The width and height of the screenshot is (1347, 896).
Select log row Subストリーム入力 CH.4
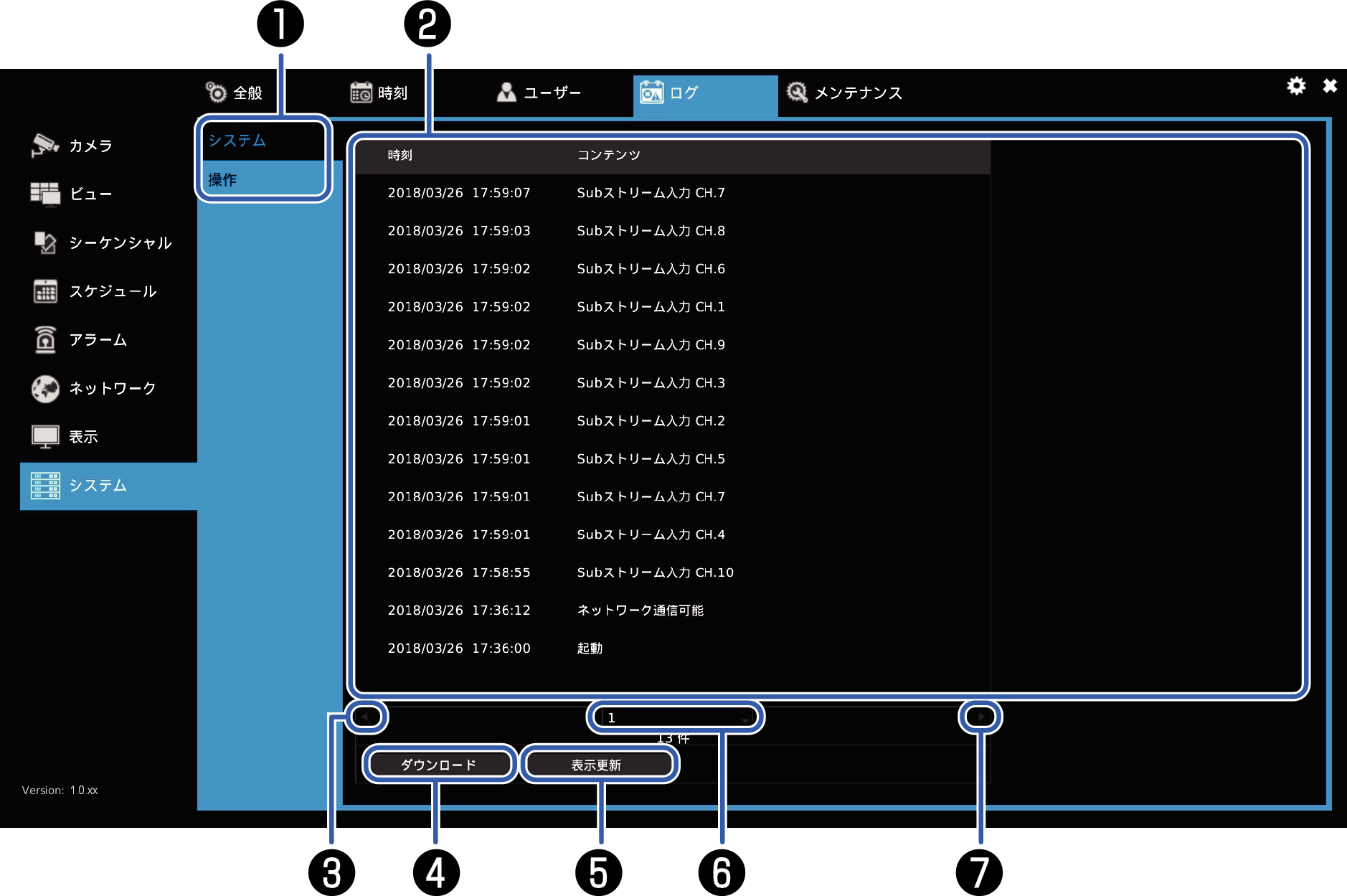673,535
